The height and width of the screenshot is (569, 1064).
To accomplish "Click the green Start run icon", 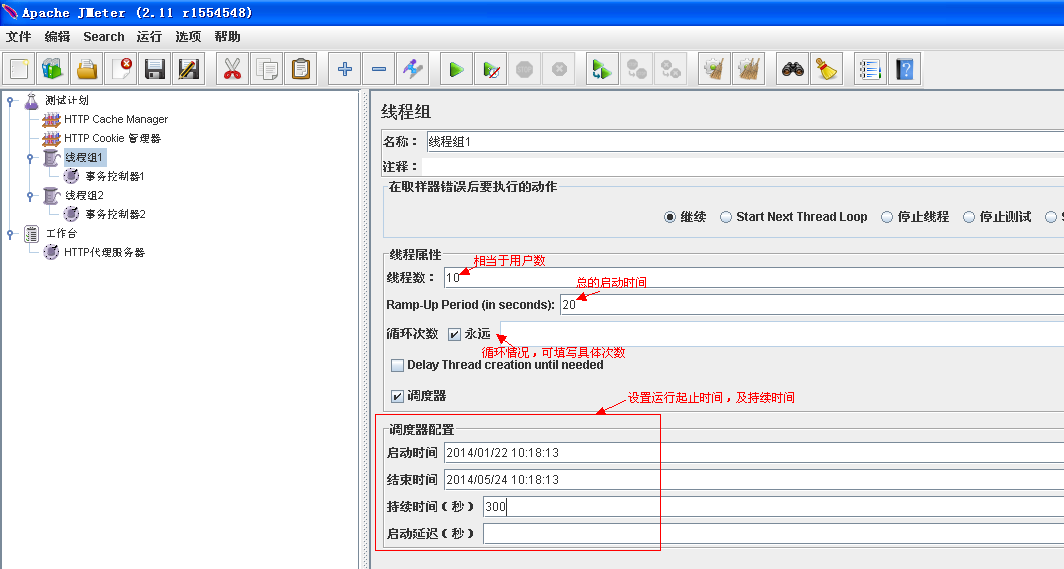I will [457, 69].
